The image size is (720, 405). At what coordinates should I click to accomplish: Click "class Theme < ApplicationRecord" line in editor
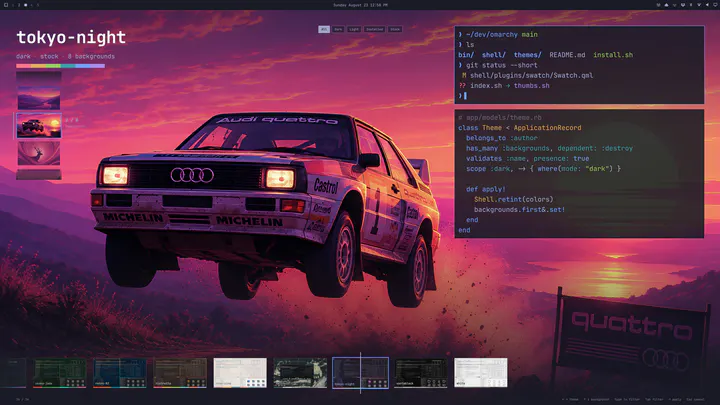pos(519,128)
